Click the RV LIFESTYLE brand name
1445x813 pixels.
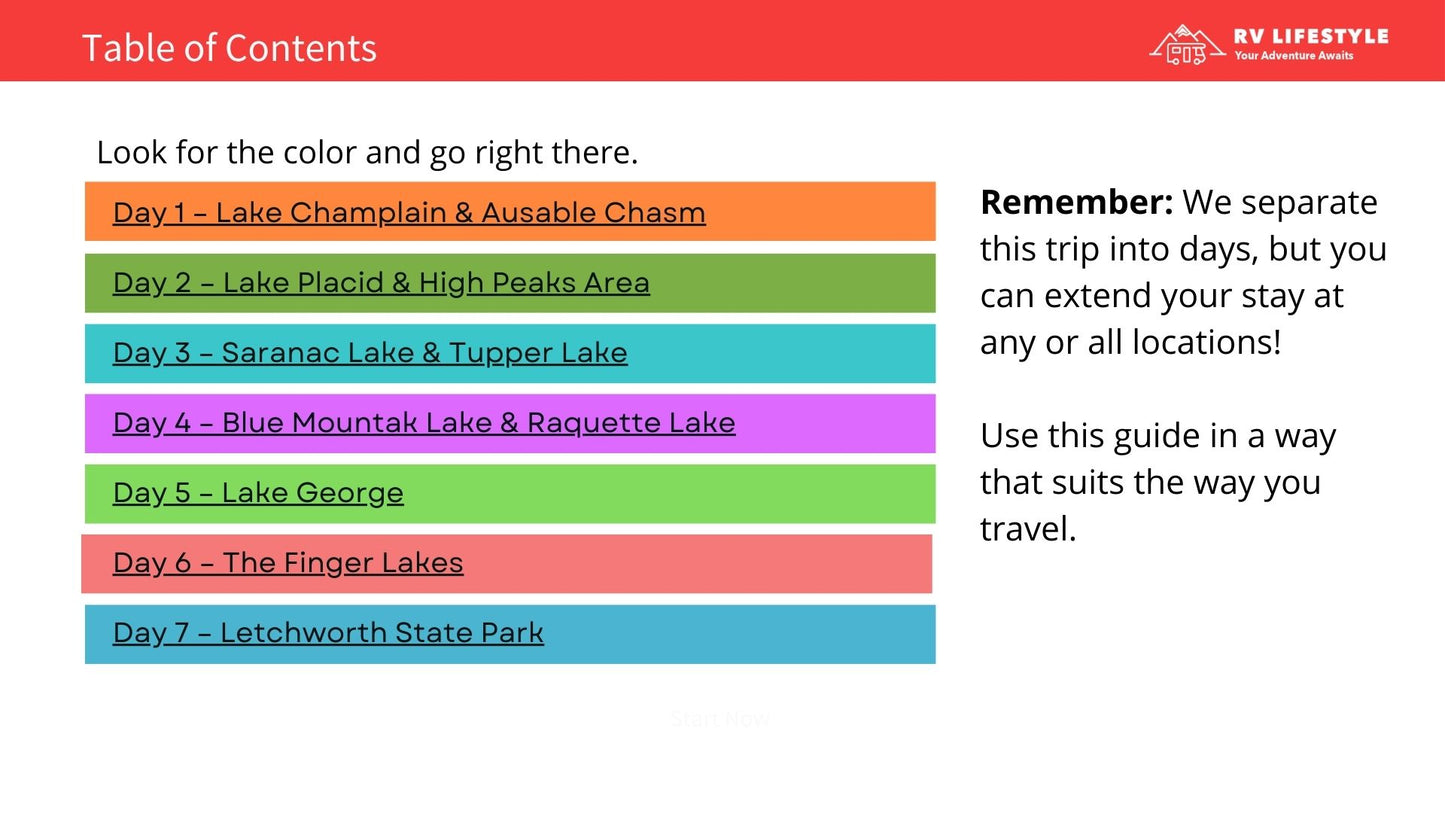point(1310,36)
